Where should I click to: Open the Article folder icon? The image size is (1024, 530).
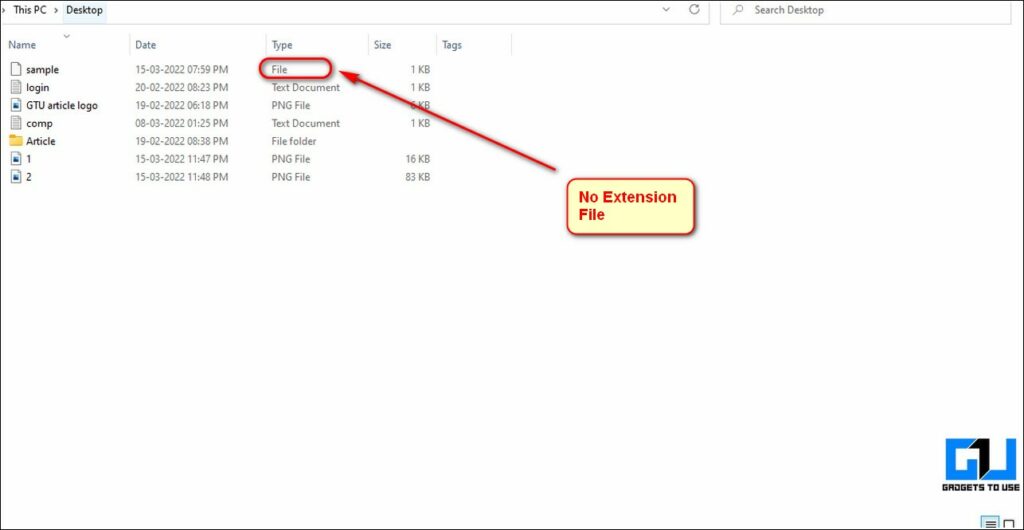(x=16, y=141)
